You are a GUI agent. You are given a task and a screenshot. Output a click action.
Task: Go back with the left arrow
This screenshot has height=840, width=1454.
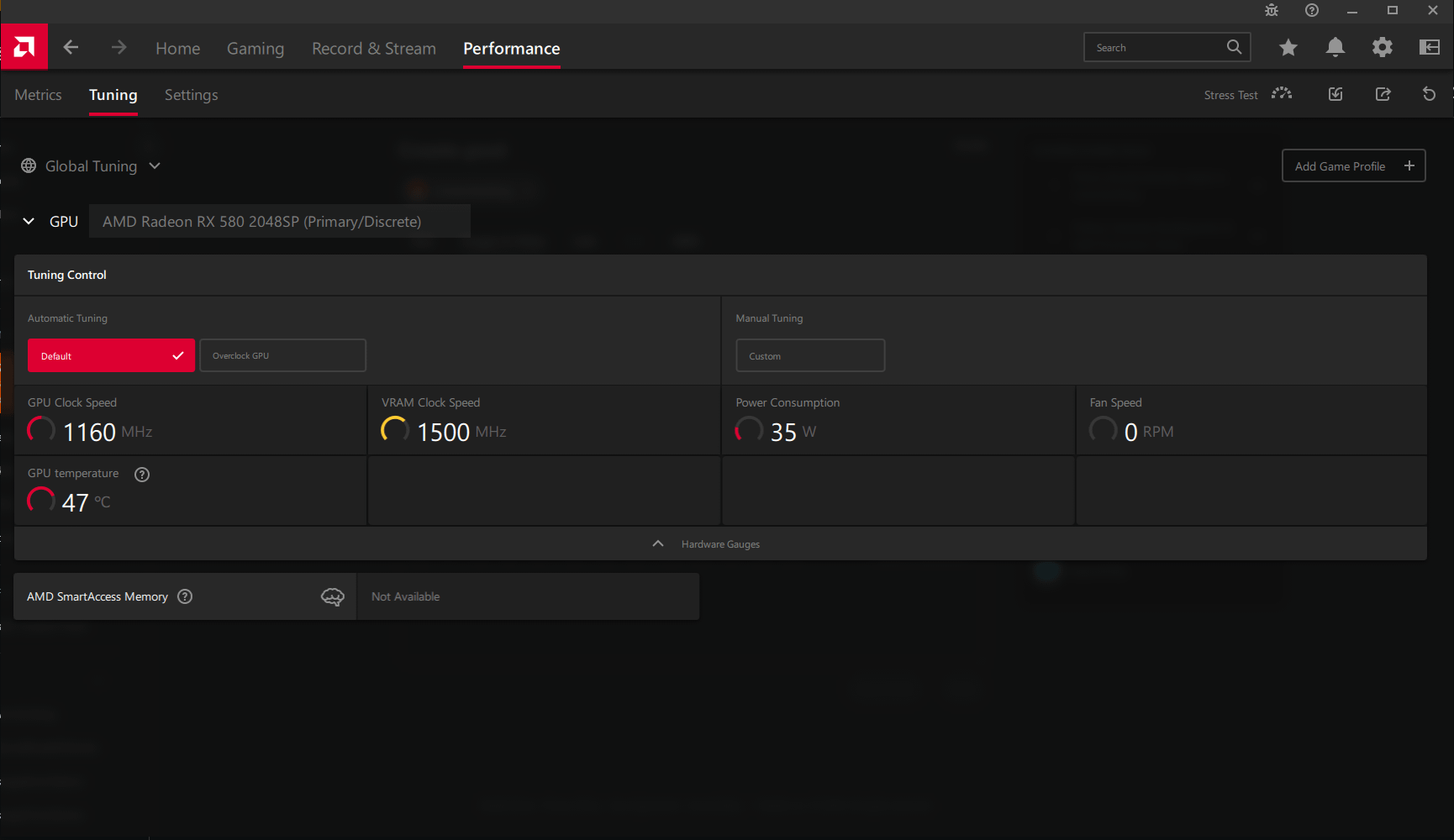tap(71, 48)
